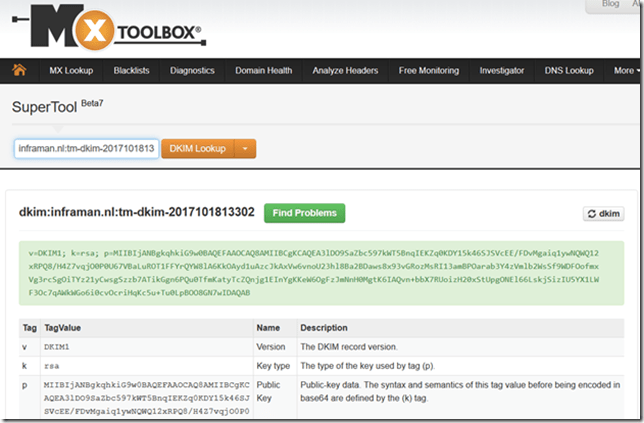Open the Blog link at top
This screenshot has width=644, height=423.
609,5
